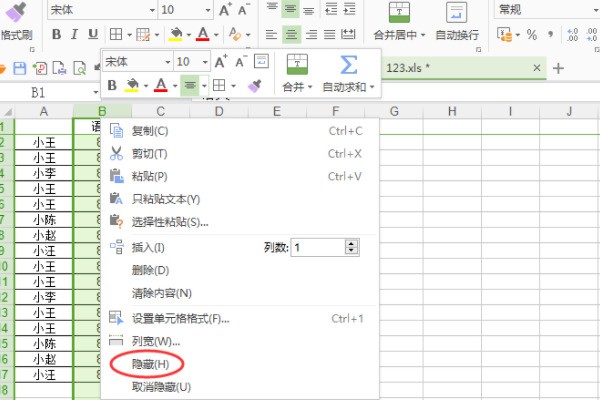The height and width of the screenshot is (400, 600).
Task: Choose Hide (隐藏) from context menu
Action: click(x=240, y=364)
